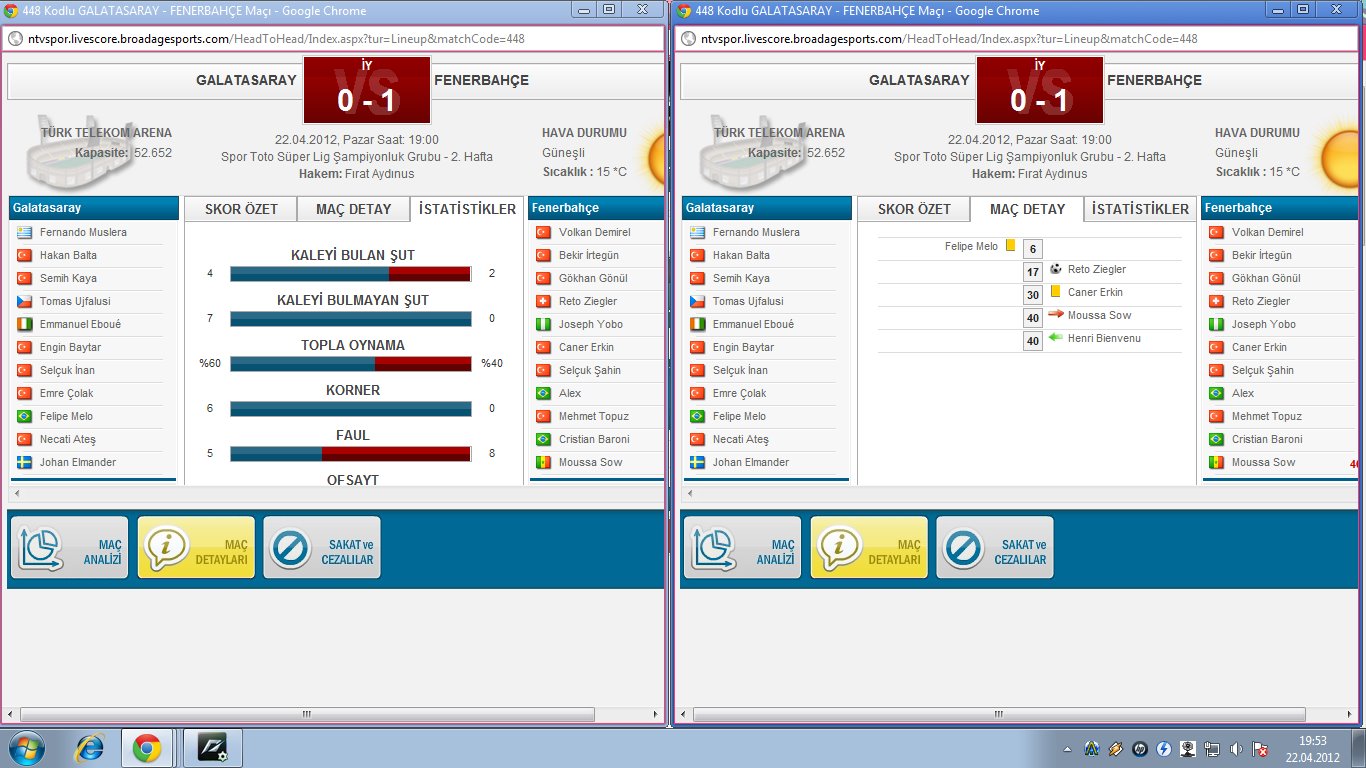The image size is (1366, 768).
Task: Click the Ivory Coast flag beside Emmanuel Eboué, left window
Action: click(x=25, y=324)
